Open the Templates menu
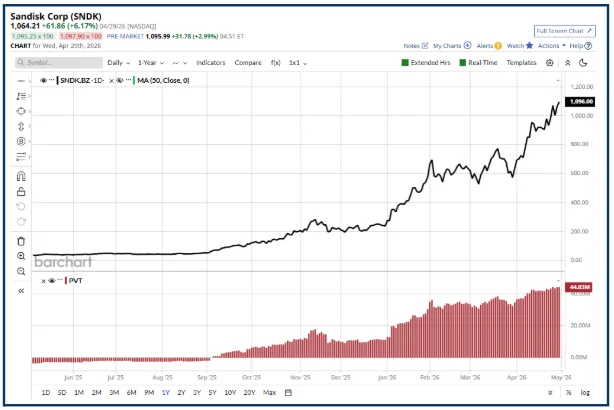Image resolution: width=614 pixels, height=410 pixels. 521,63
